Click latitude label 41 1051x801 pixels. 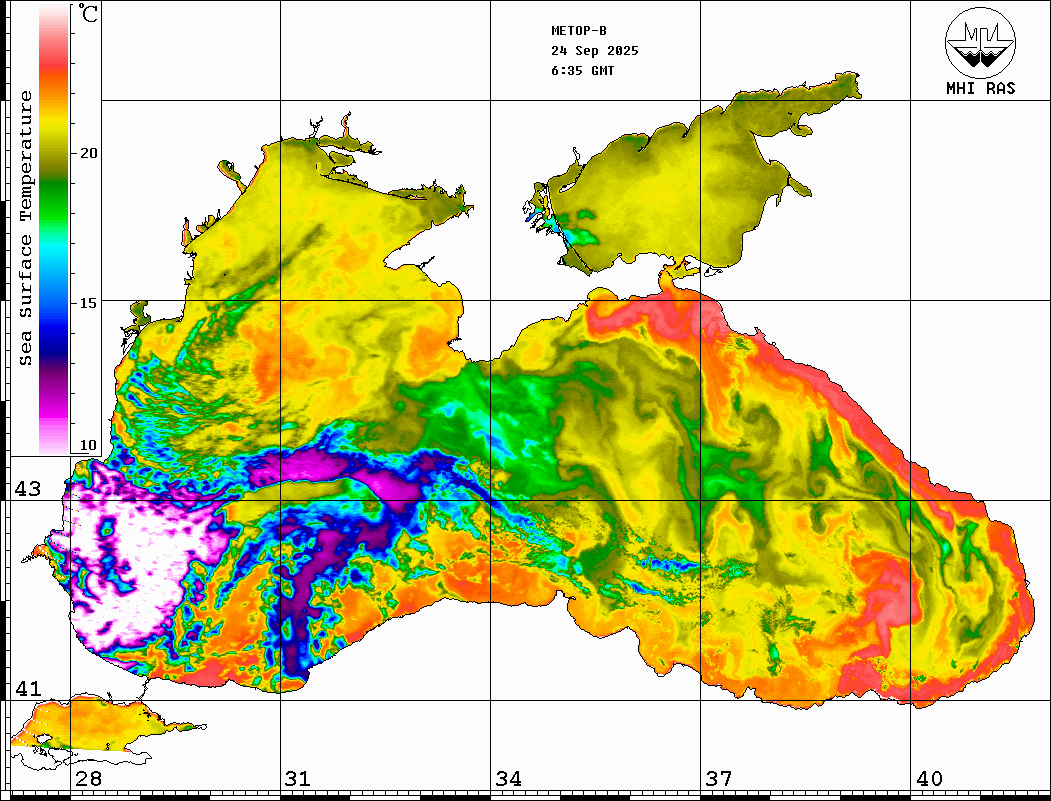pyautogui.click(x=27, y=689)
